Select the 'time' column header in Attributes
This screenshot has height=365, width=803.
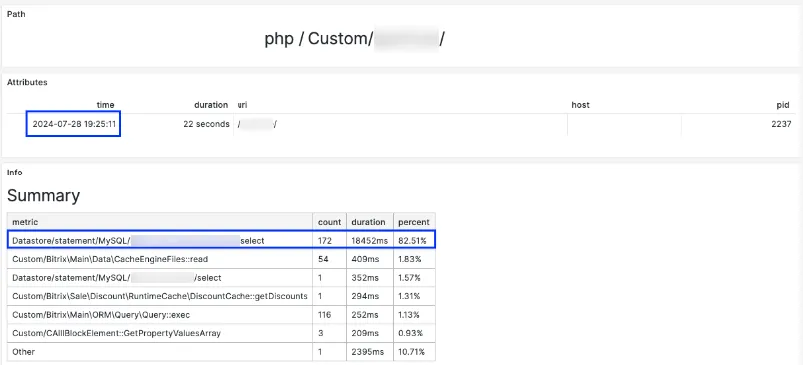(x=105, y=105)
